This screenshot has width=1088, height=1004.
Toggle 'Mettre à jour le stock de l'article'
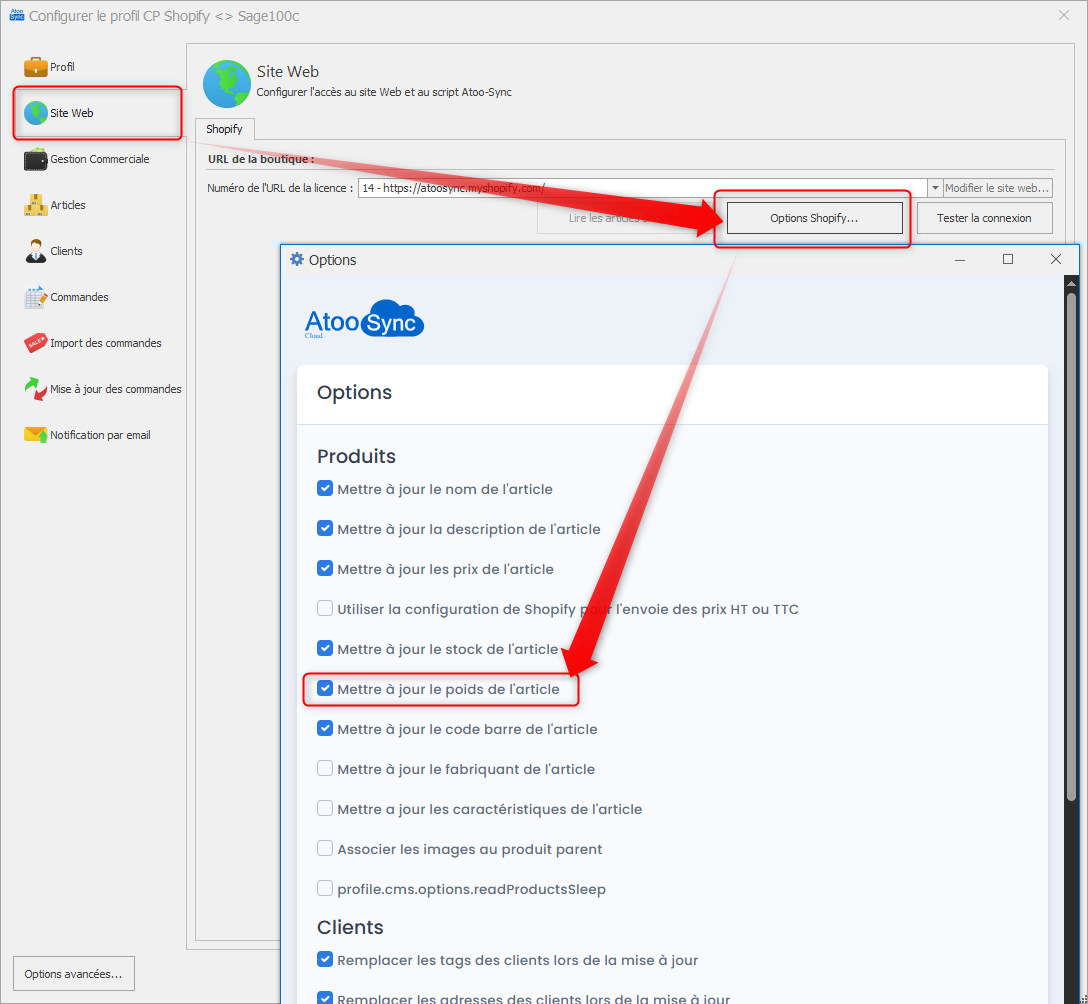pyautogui.click(x=325, y=649)
